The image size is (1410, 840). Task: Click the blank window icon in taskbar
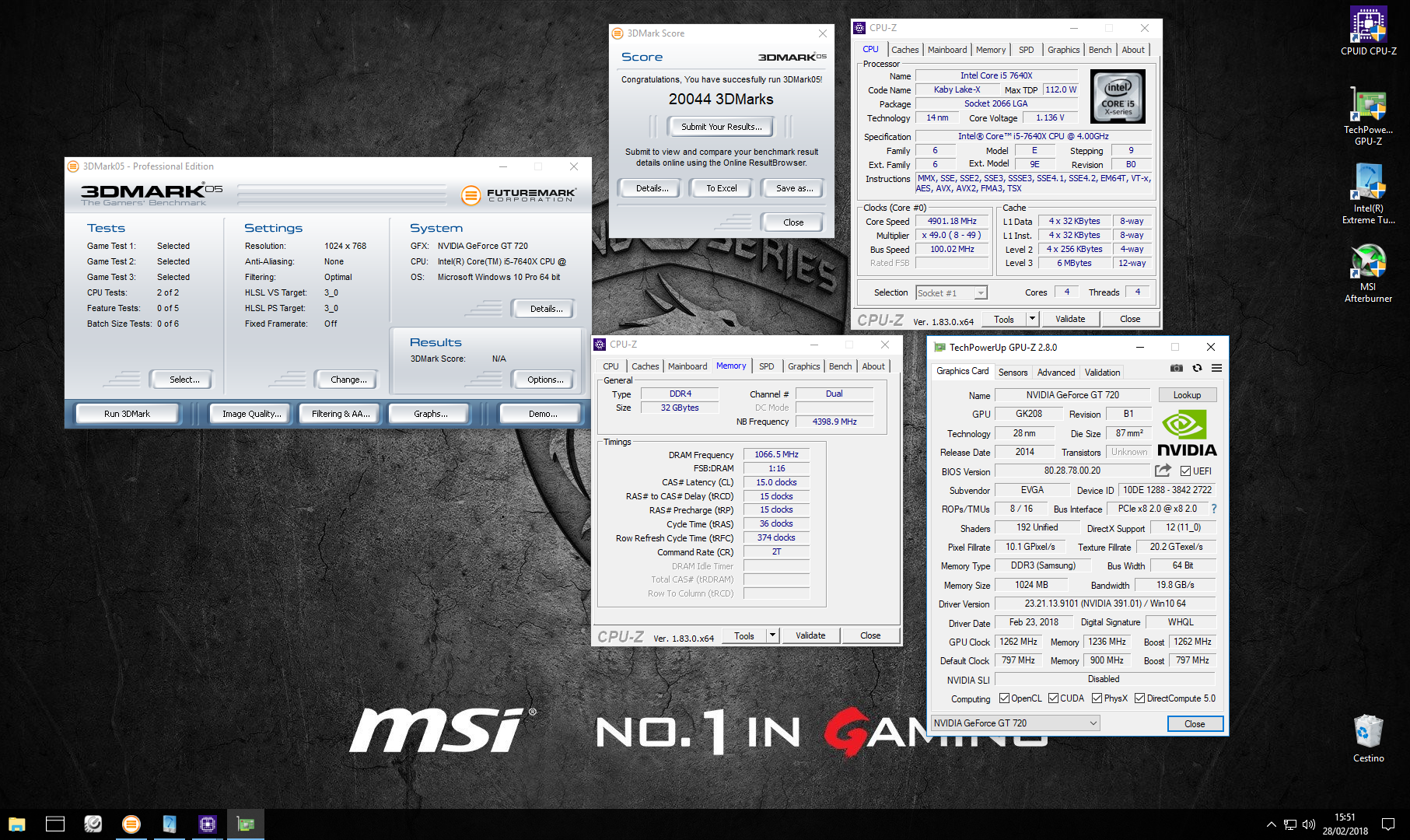pos(55,824)
